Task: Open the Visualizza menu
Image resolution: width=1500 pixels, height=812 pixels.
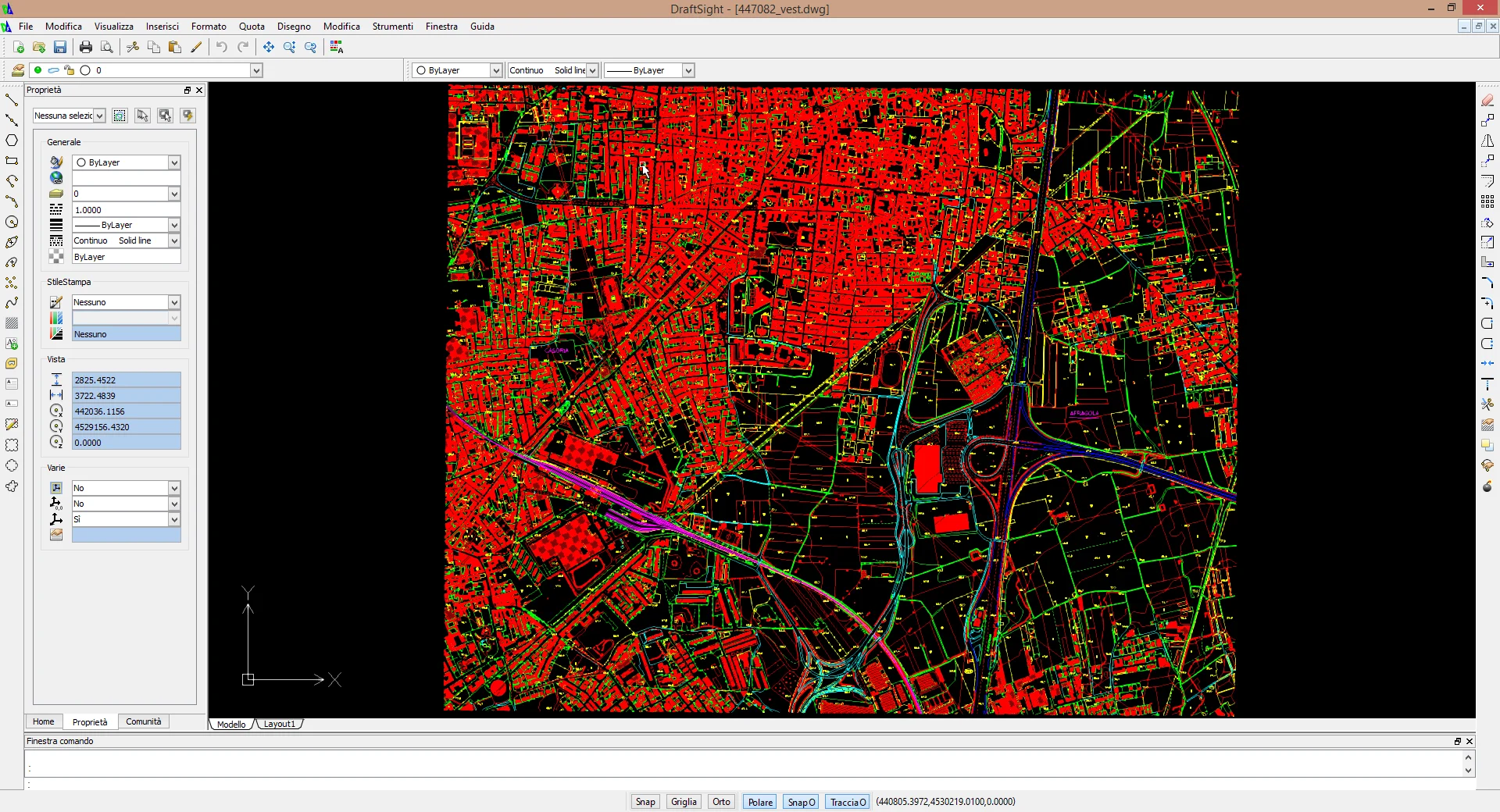Action: click(114, 27)
